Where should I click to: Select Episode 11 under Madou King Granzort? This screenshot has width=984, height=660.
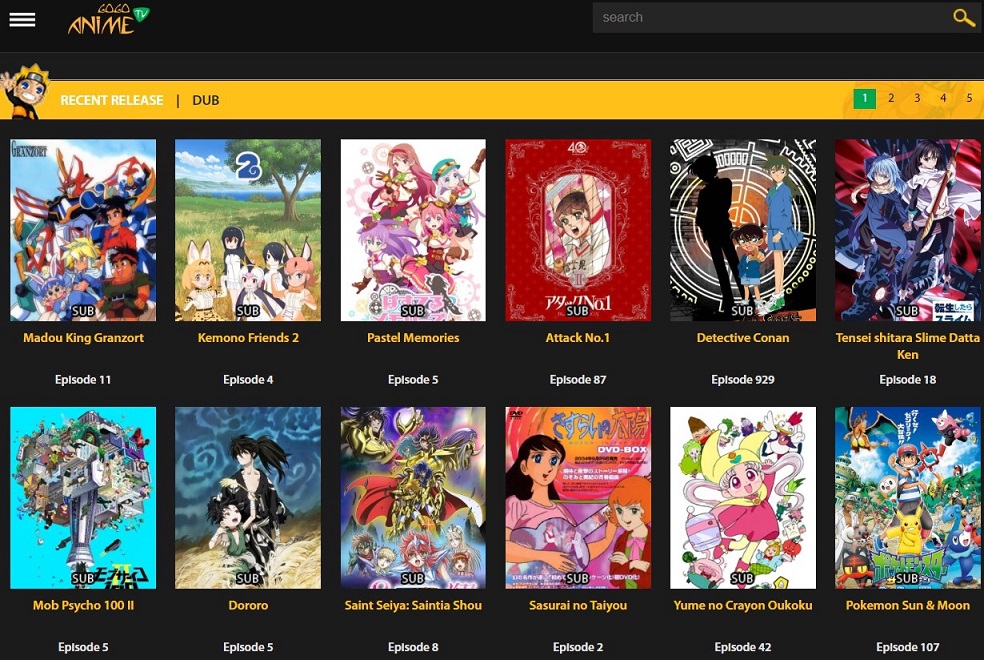(x=83, y=380)
